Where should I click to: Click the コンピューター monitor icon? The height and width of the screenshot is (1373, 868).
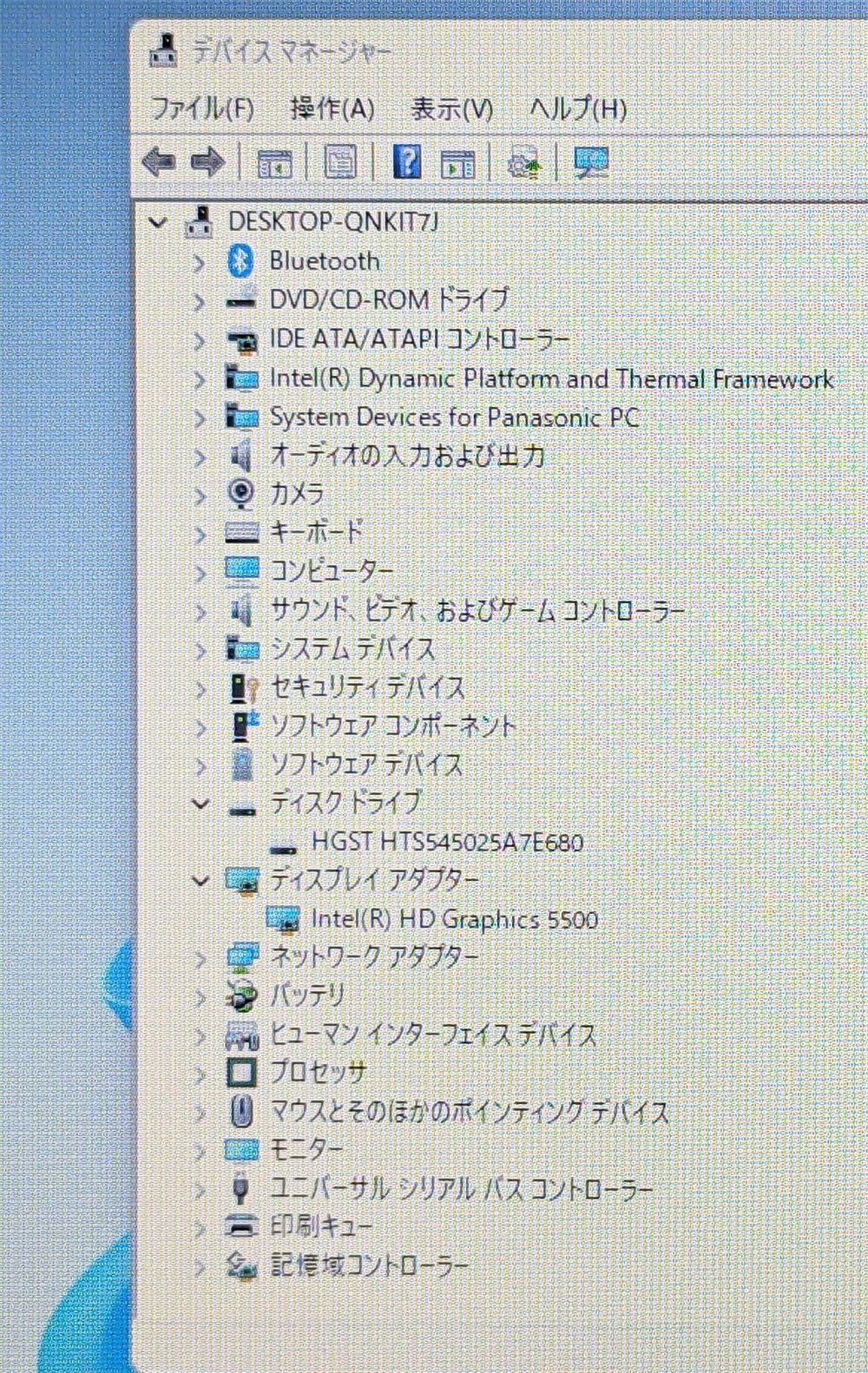pyautogui.click(x=241, y=570)
